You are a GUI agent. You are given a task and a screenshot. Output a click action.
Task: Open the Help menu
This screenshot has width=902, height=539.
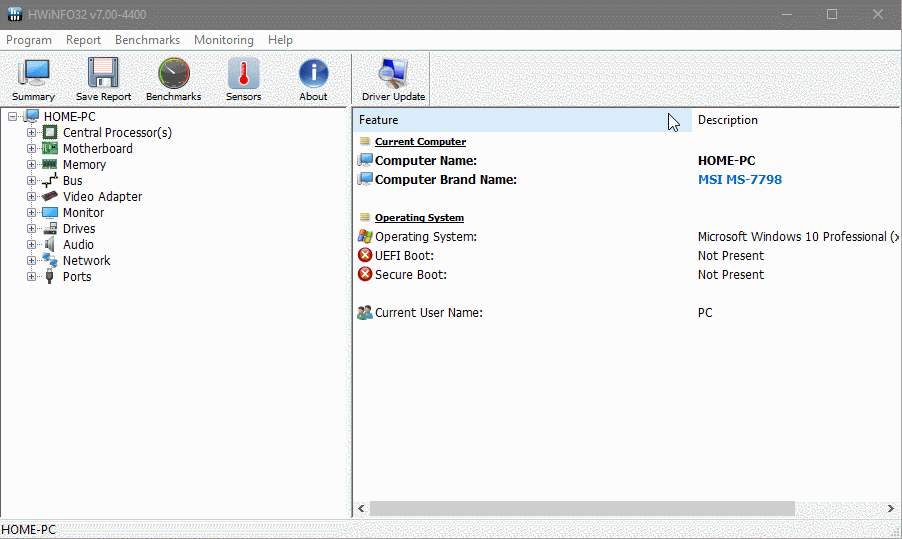tap(280, 40)
